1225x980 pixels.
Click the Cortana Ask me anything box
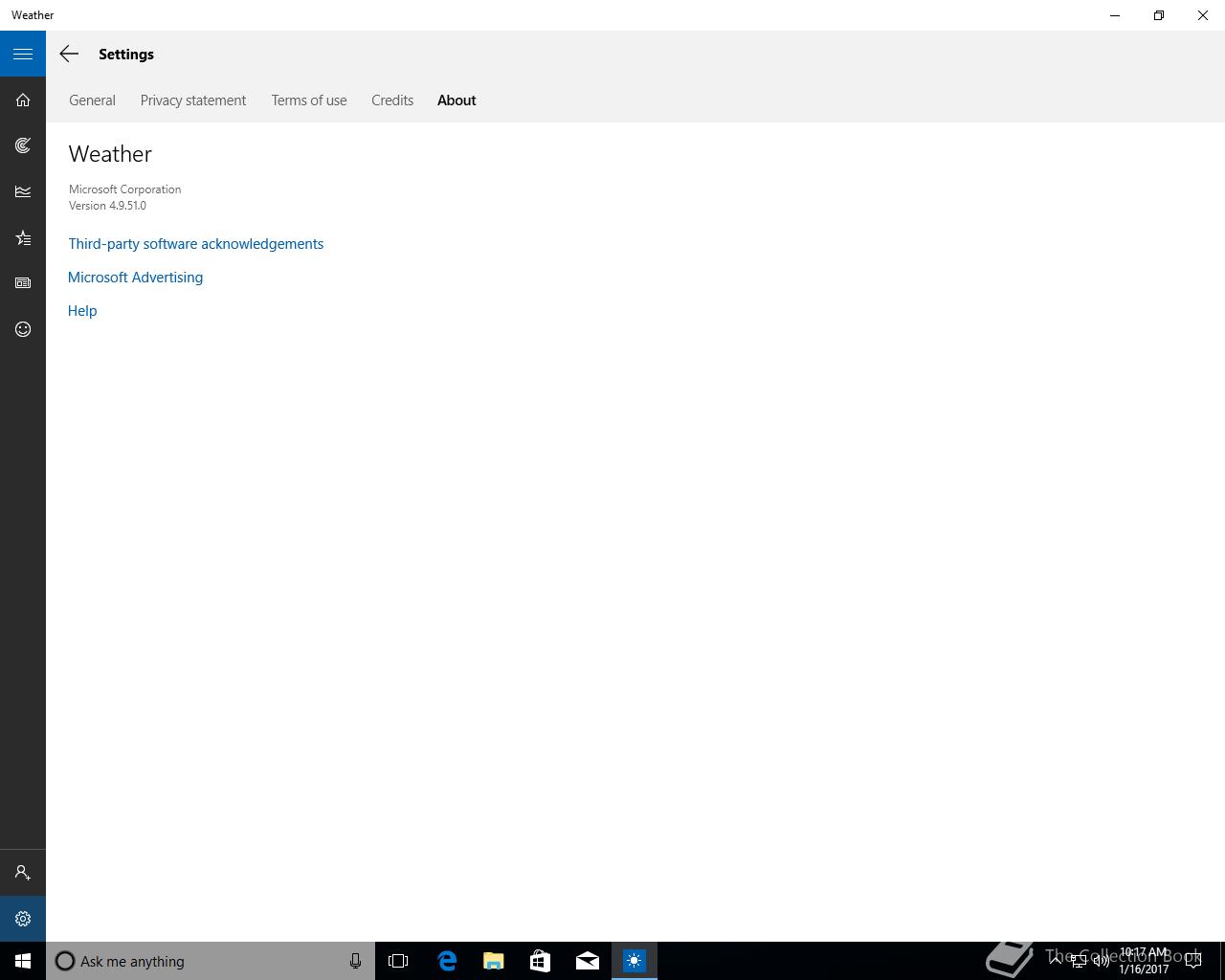pos(211,961)
